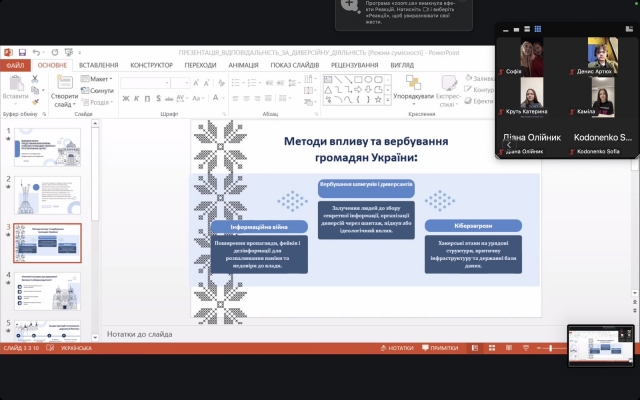Click the Paste (Вставити) clipboard icon
This screenshot has height=400, width=640.
pos(15,88)
